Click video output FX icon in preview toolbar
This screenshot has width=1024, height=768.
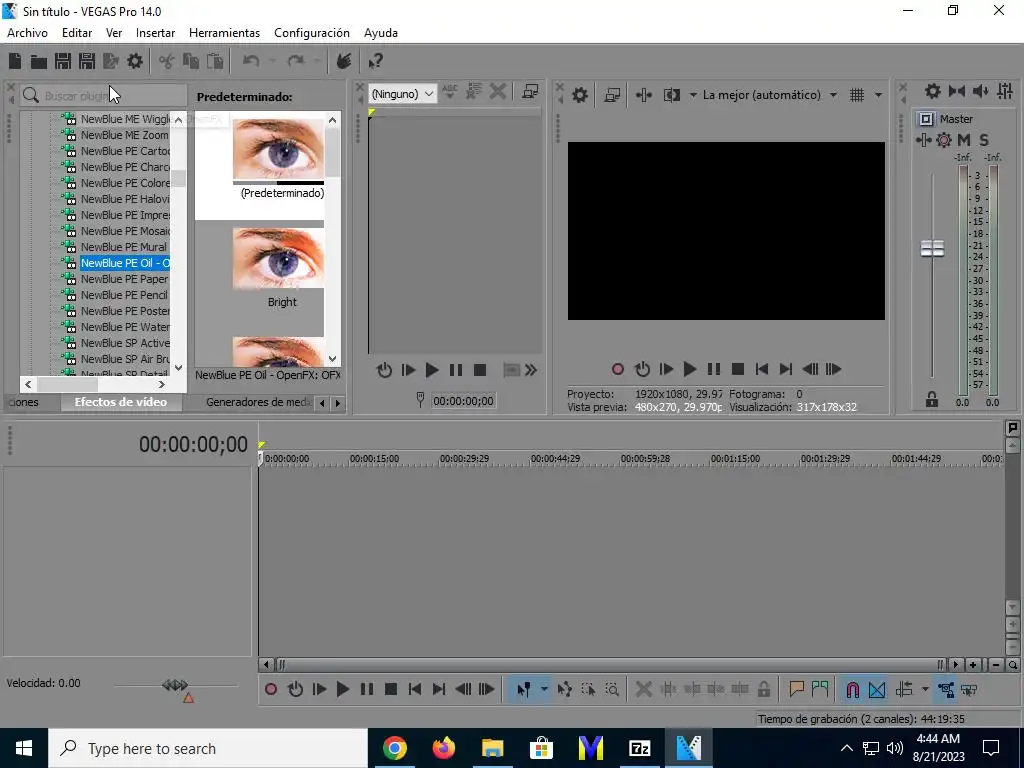[643, 95]
